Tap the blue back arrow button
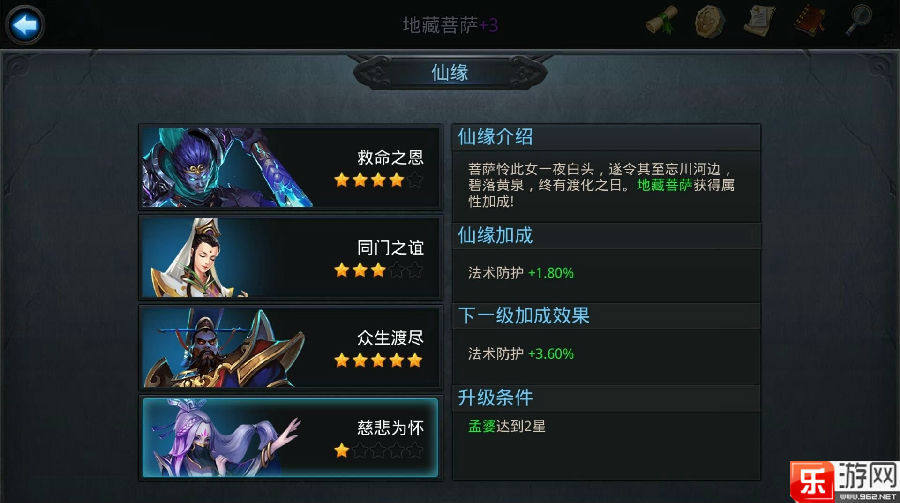 pos(25,25)
